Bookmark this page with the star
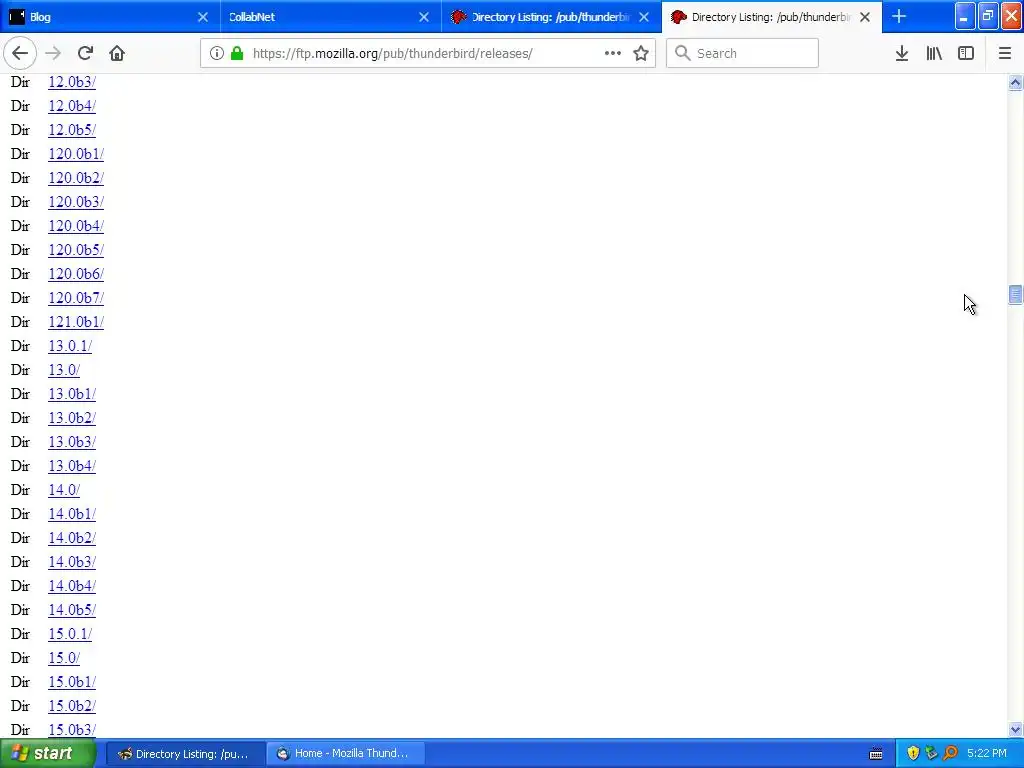Image resolution: width=1024 pixels, height=768 pixels. point(641,54)
